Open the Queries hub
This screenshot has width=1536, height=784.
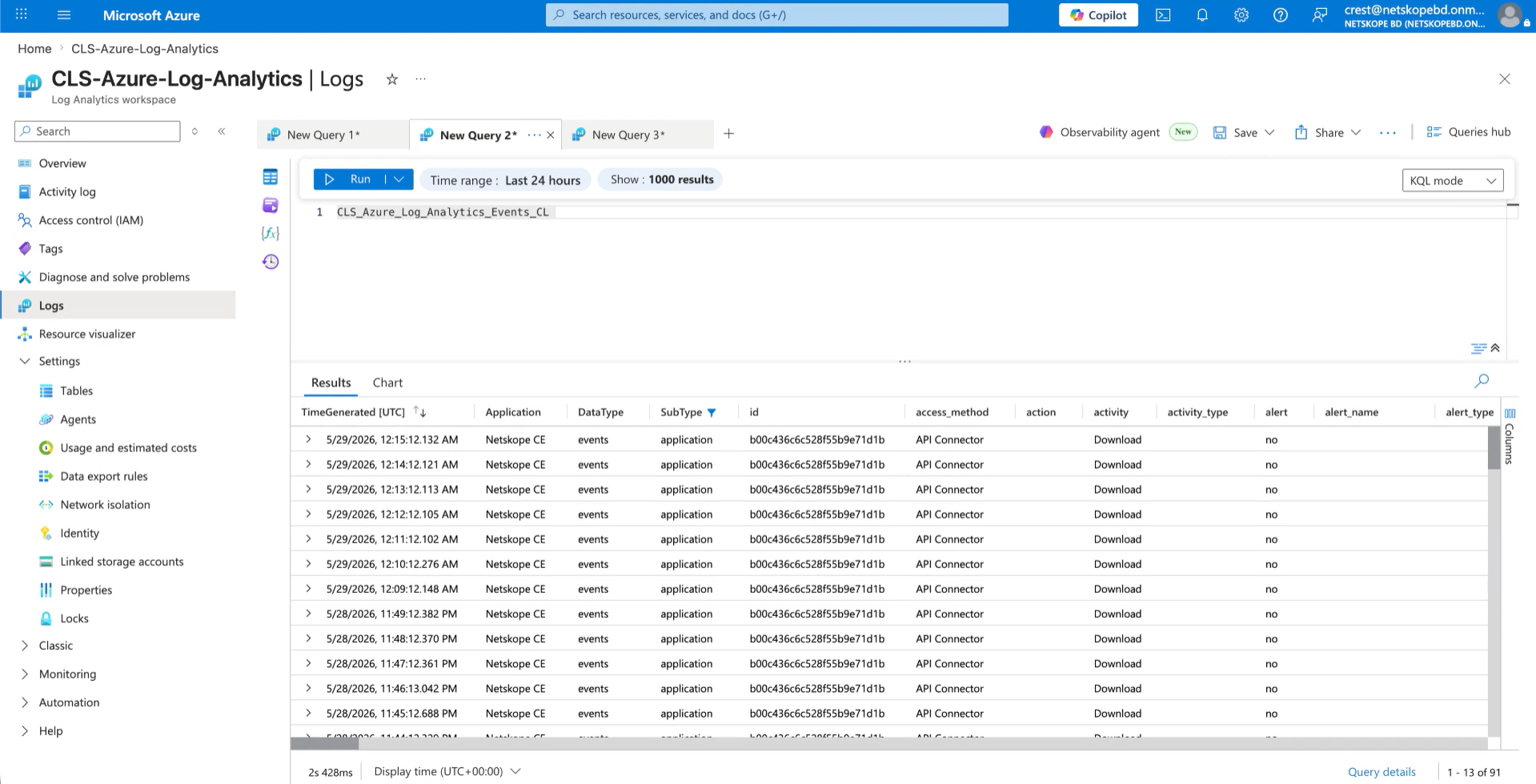tap(1469, 133)
